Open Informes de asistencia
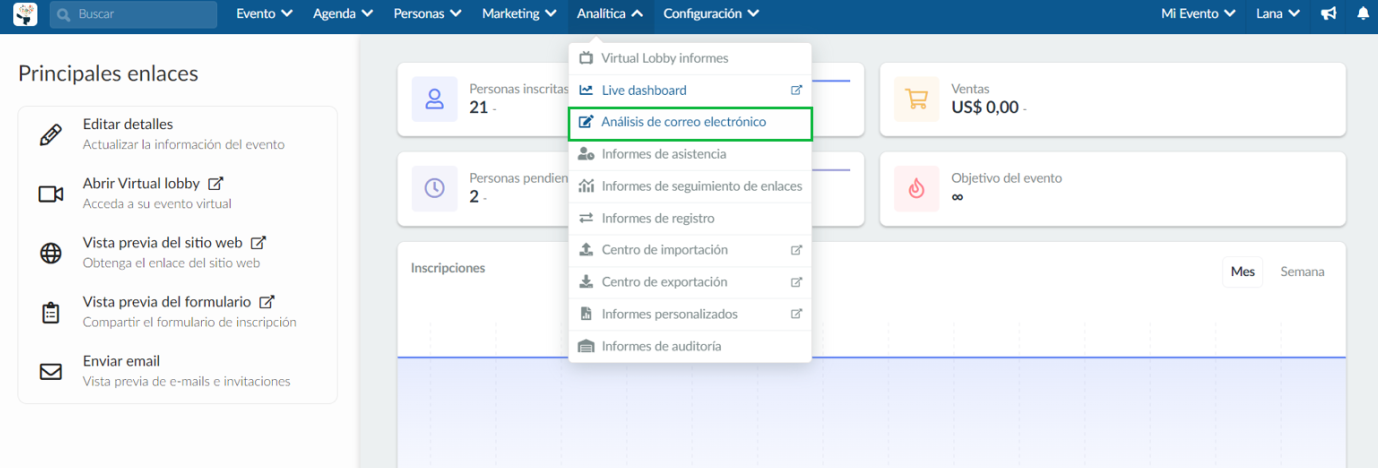The width and height of the screenshot is (1378, 468). pos(690,154)
